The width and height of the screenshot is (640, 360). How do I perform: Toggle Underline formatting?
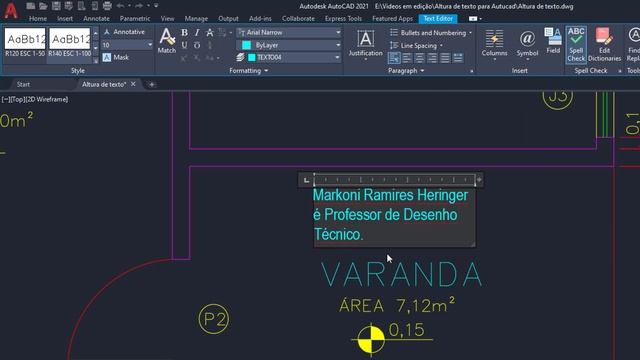184,45
